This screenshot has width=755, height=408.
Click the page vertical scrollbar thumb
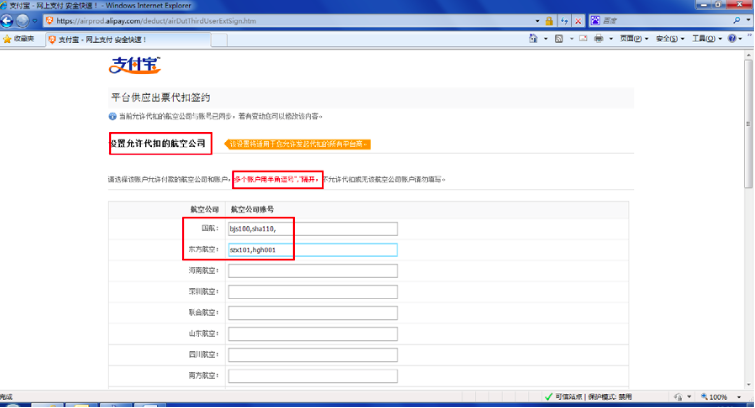[749, 124]
